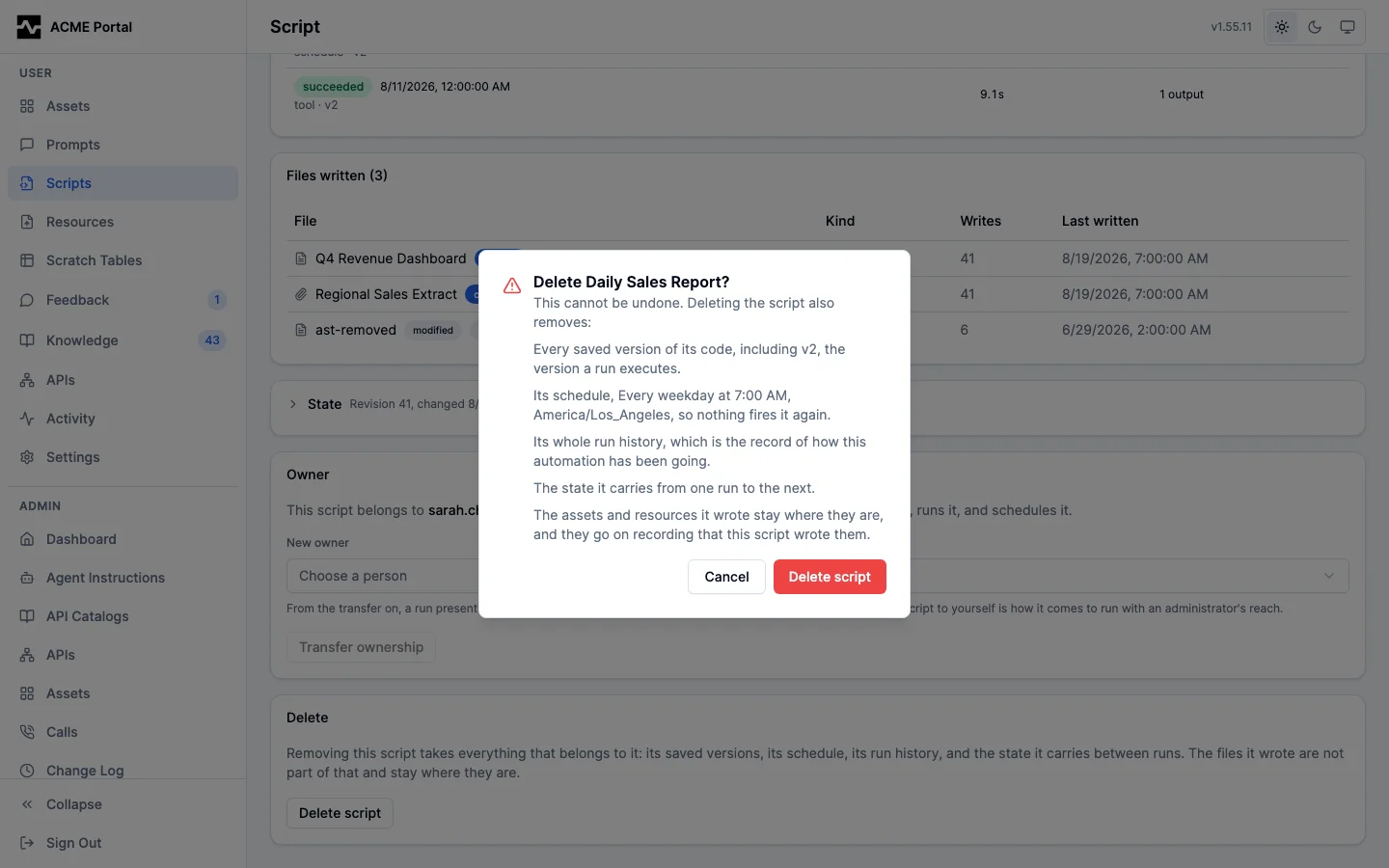Click the Kind column header

[840, 221]
